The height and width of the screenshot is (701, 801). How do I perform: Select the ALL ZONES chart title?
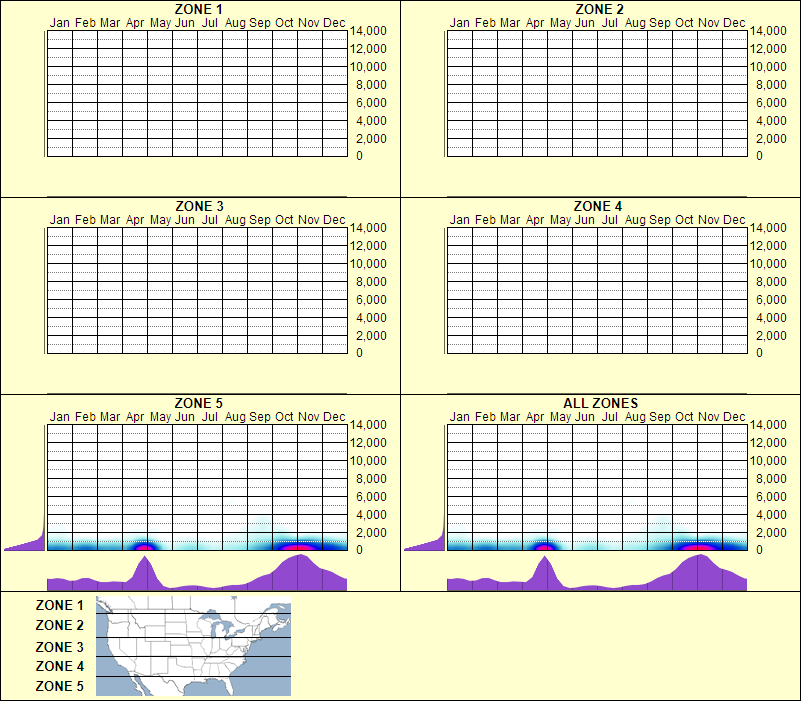(x=599, y=403)
